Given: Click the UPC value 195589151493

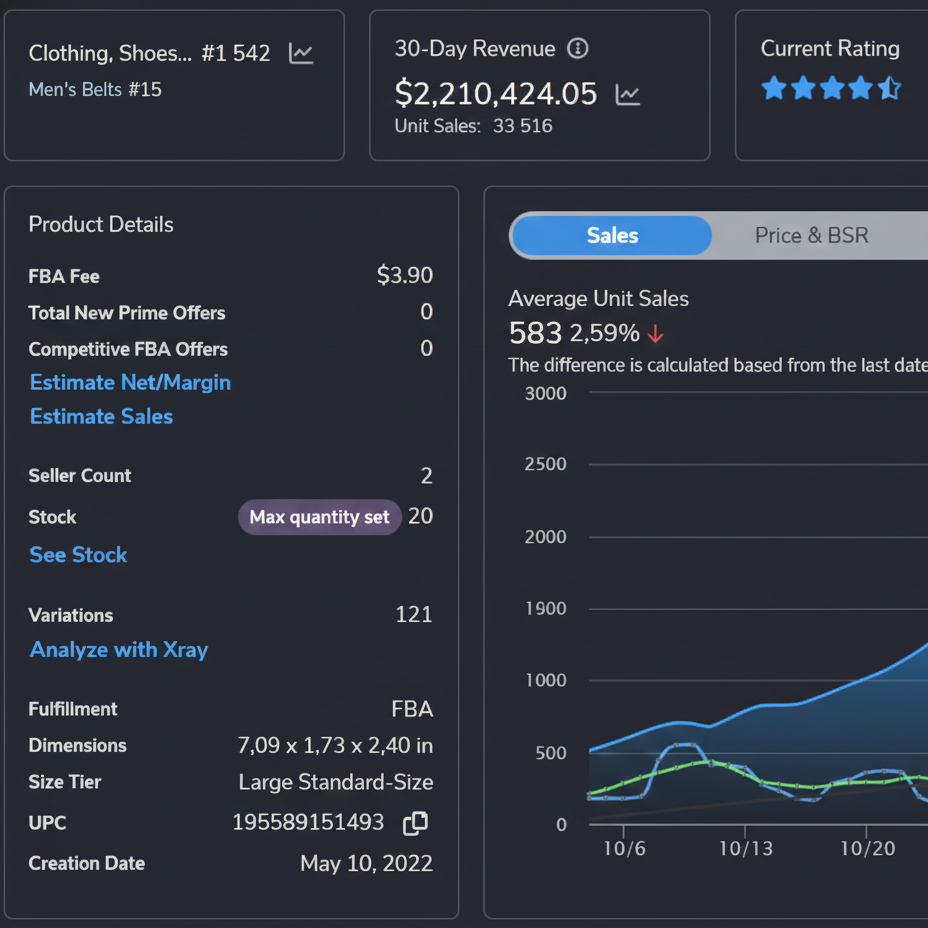Looking at the screenshot, I should 308,822.
